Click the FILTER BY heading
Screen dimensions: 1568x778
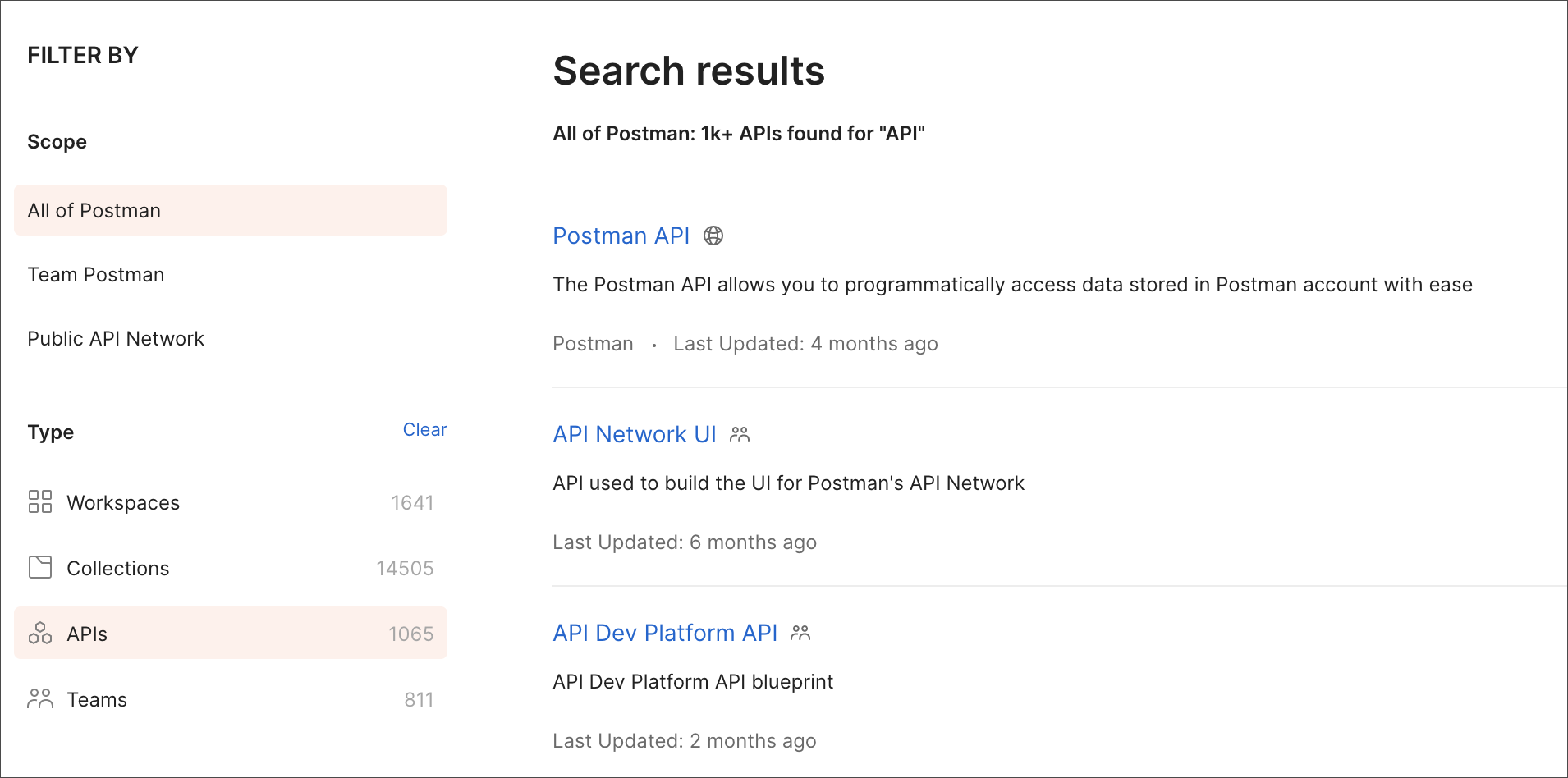pyautogui.click(x=83, y=55)
